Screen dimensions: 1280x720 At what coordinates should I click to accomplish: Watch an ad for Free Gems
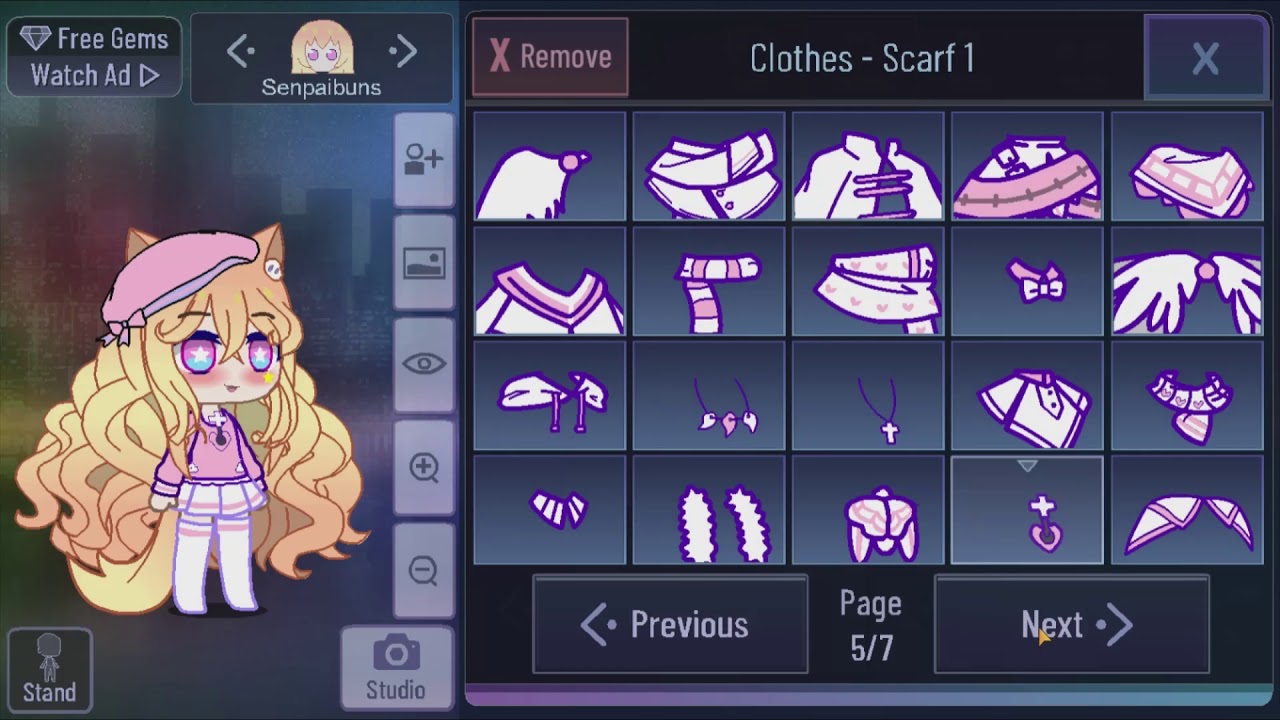click(95, 56)
